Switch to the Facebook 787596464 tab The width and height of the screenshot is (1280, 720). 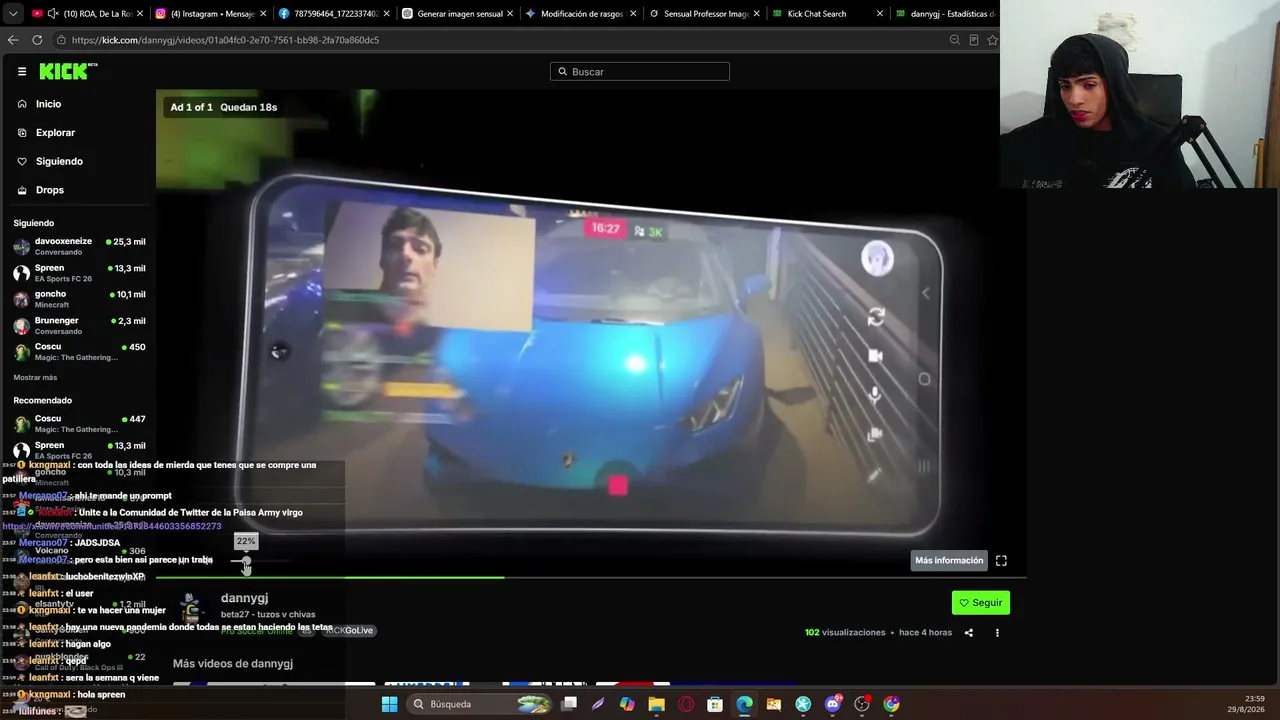(332, 14)
